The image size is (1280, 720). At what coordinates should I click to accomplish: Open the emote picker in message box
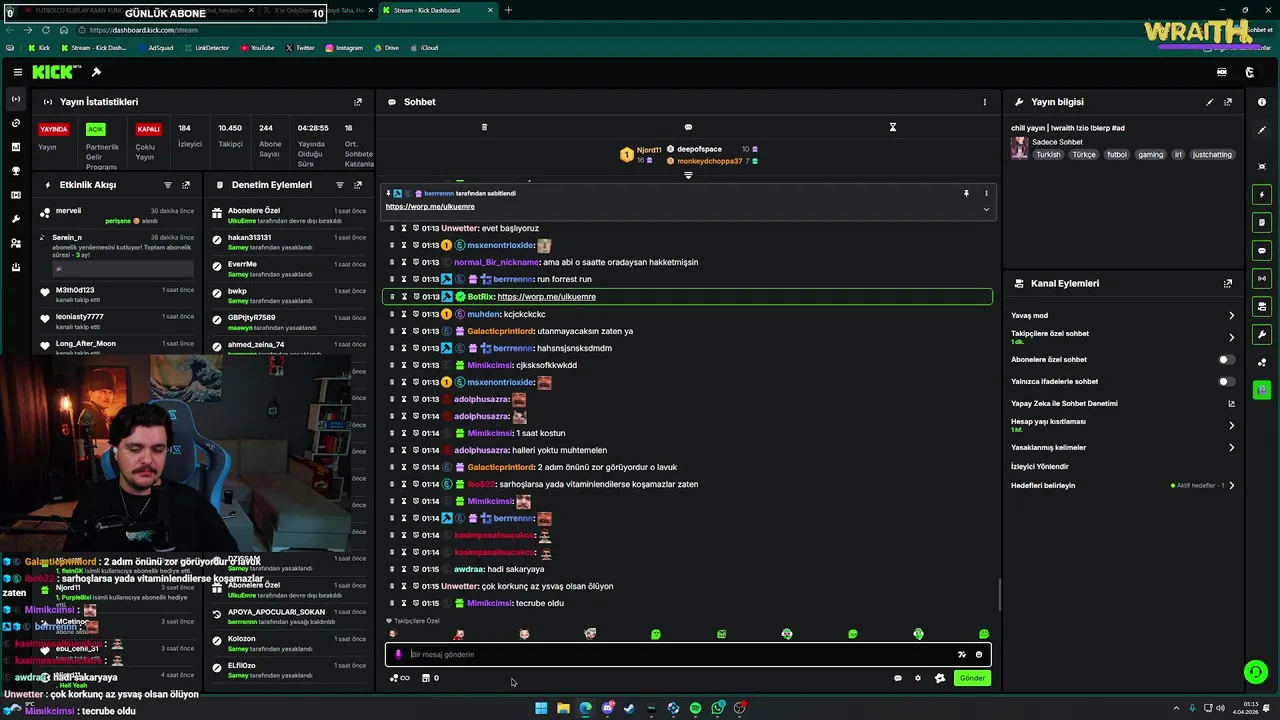[x=979, y=655]
